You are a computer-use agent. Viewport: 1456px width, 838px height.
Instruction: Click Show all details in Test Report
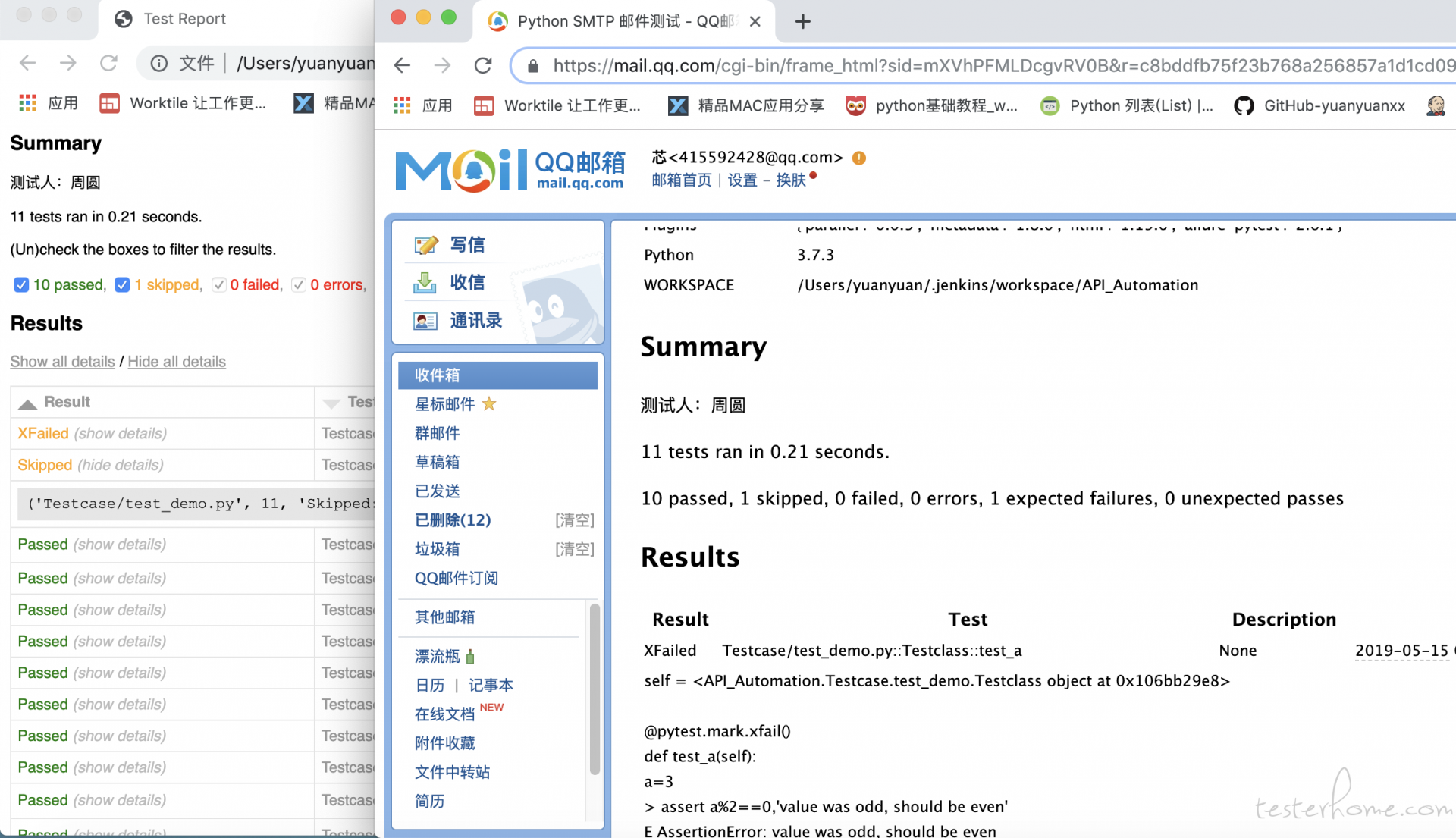pos(62,361)
